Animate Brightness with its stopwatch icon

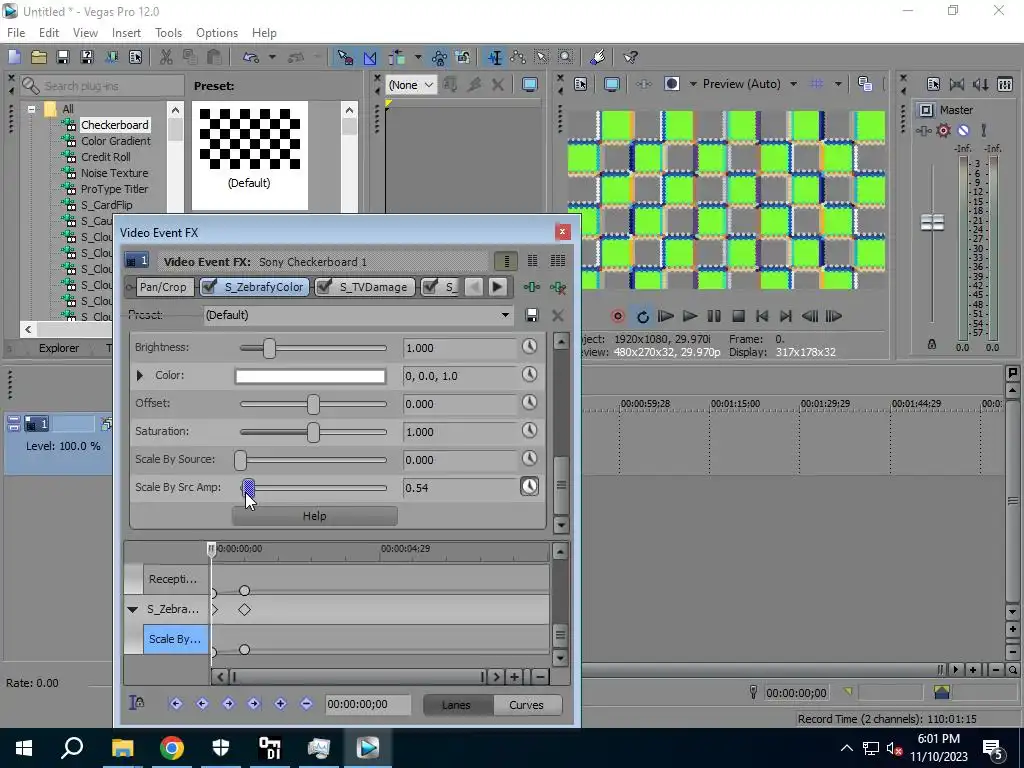[x=529, y=347]
